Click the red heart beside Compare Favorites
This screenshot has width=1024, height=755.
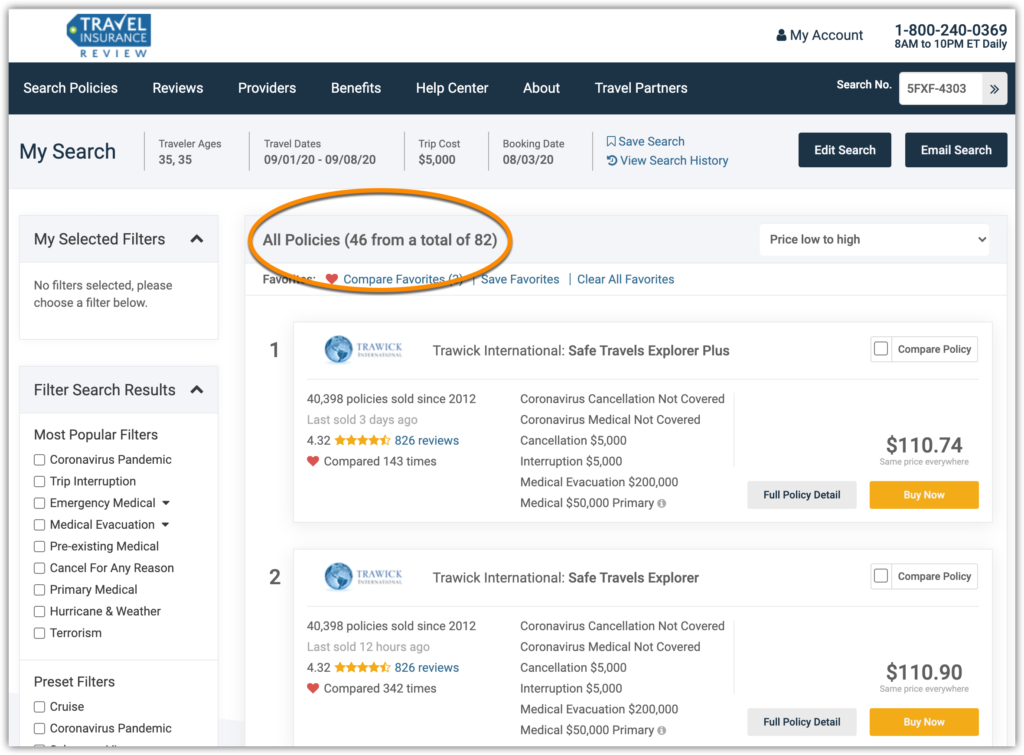[332, 280]
